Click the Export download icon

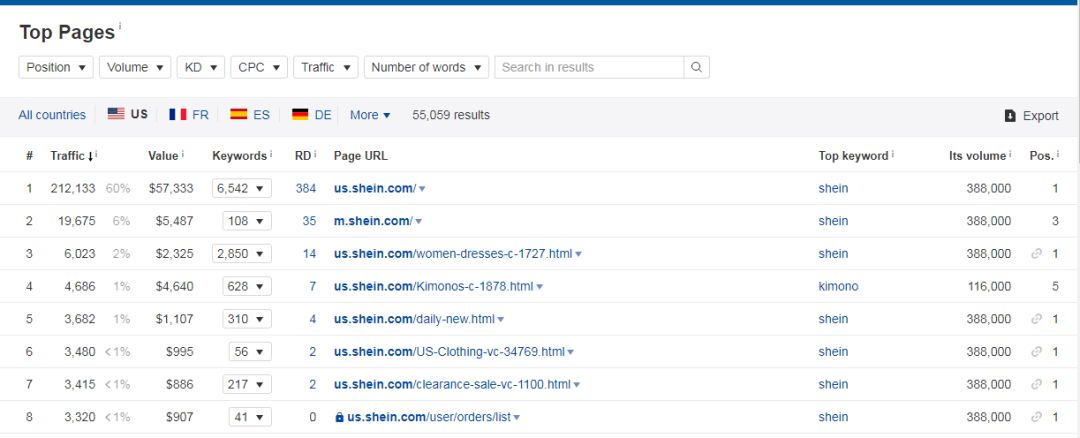[x=1010, y=116]
